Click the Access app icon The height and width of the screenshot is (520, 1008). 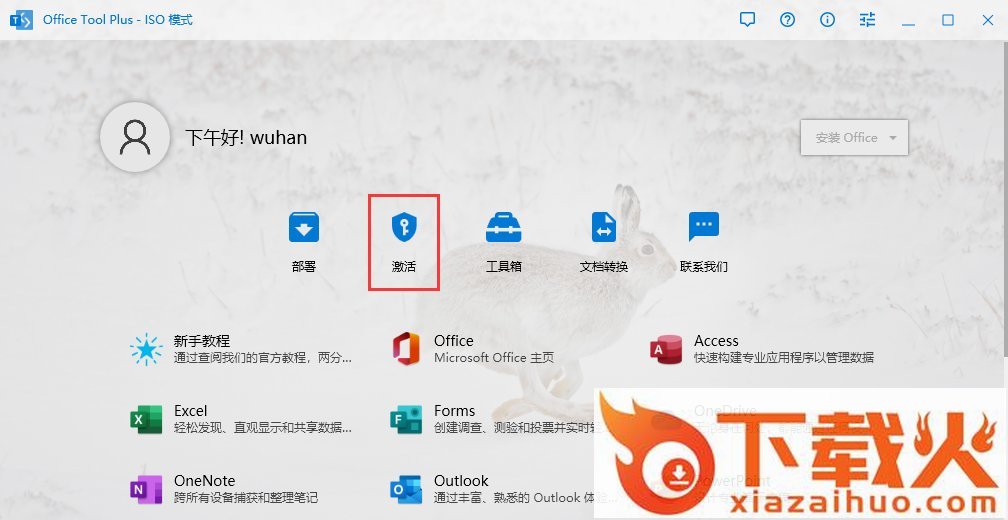666,349
